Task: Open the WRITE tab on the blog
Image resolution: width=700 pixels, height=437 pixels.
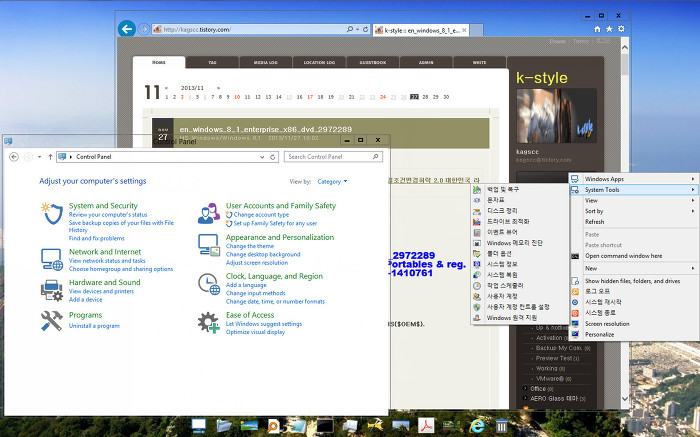Action: click(x=479, y=62)
